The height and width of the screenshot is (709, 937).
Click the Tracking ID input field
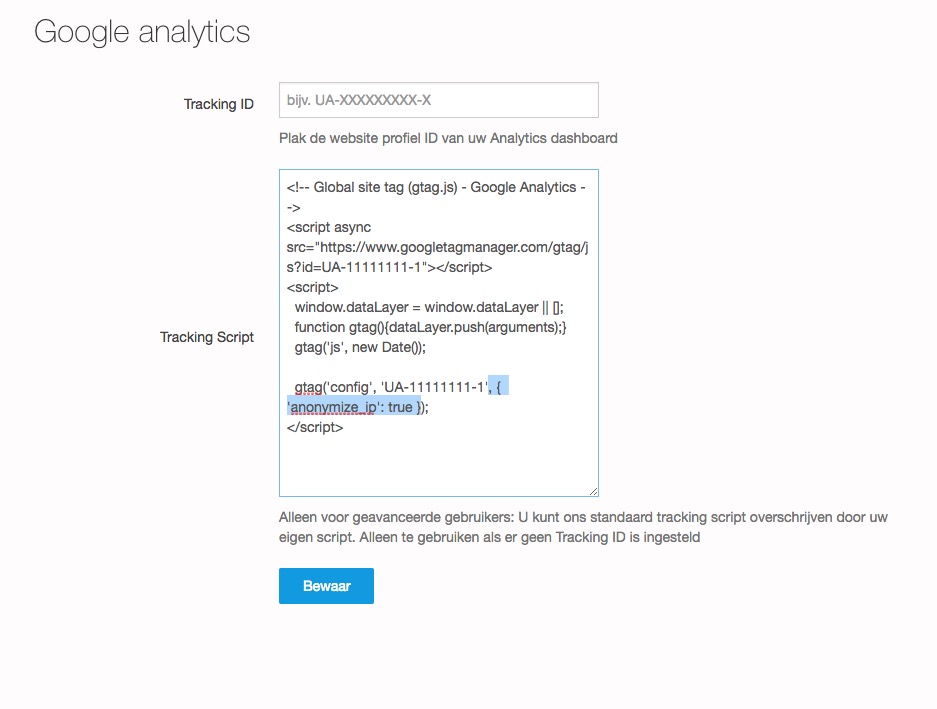pyautogui.click(x=438, y=100)
